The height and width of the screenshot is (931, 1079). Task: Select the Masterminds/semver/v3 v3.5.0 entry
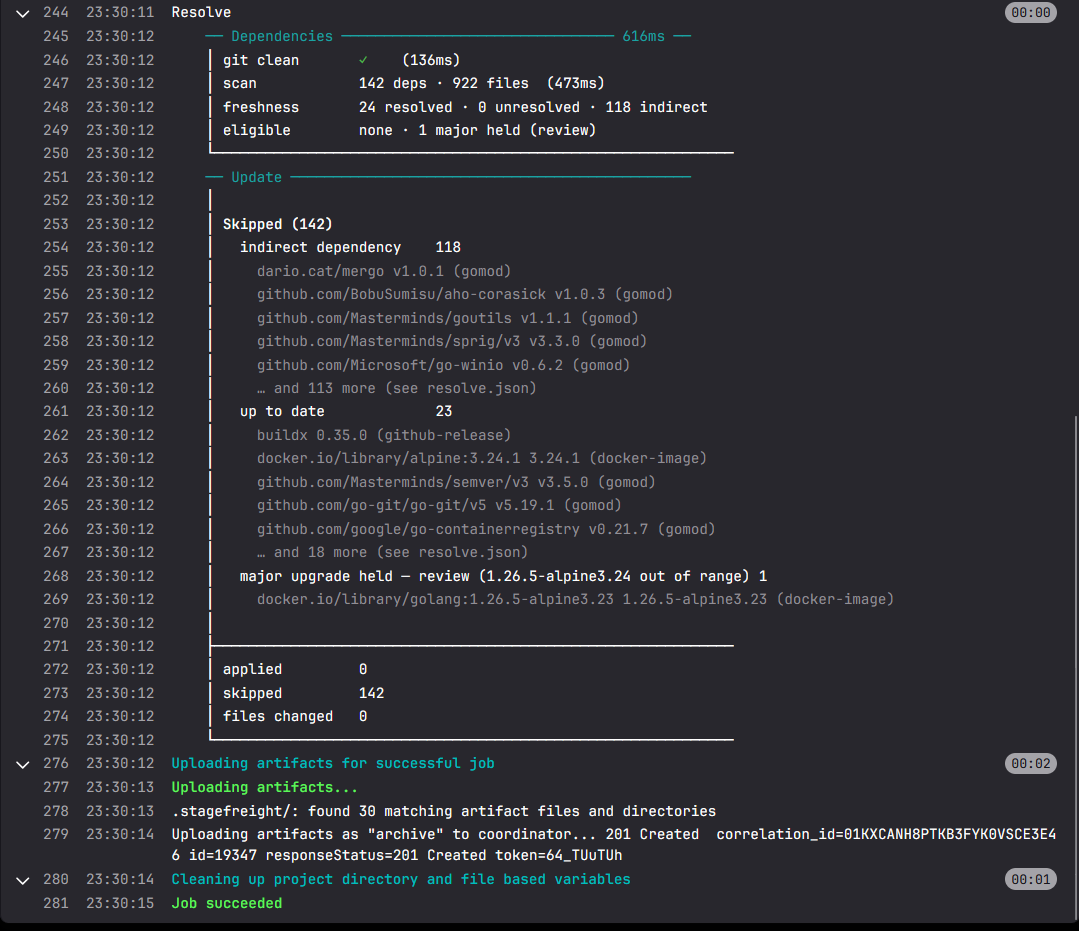[456, 482]
